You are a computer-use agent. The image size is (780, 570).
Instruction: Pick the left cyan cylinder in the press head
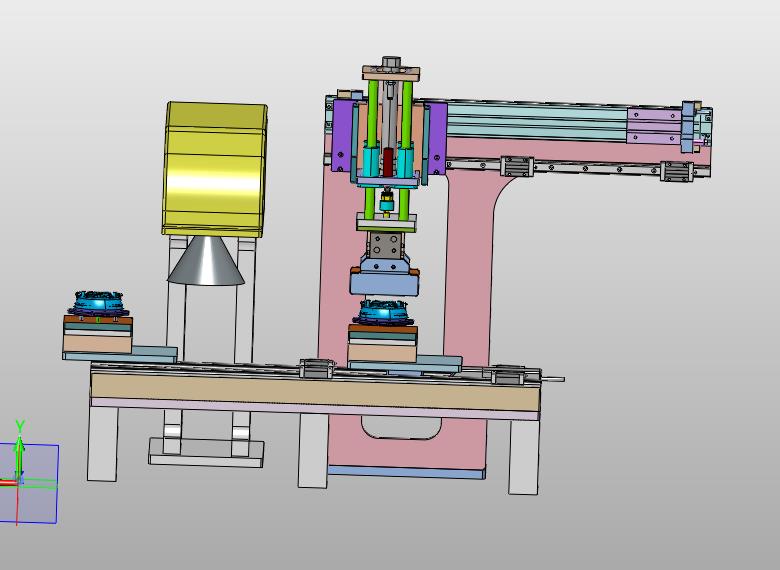[371, 161]
